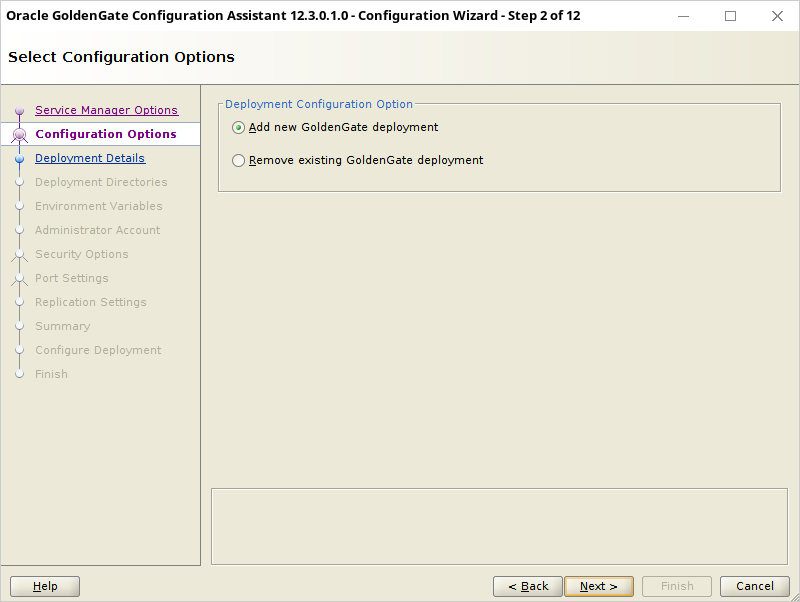Cancel the configuration wizard
Viewport: 800px width, 602px height.
click(755, 586)
